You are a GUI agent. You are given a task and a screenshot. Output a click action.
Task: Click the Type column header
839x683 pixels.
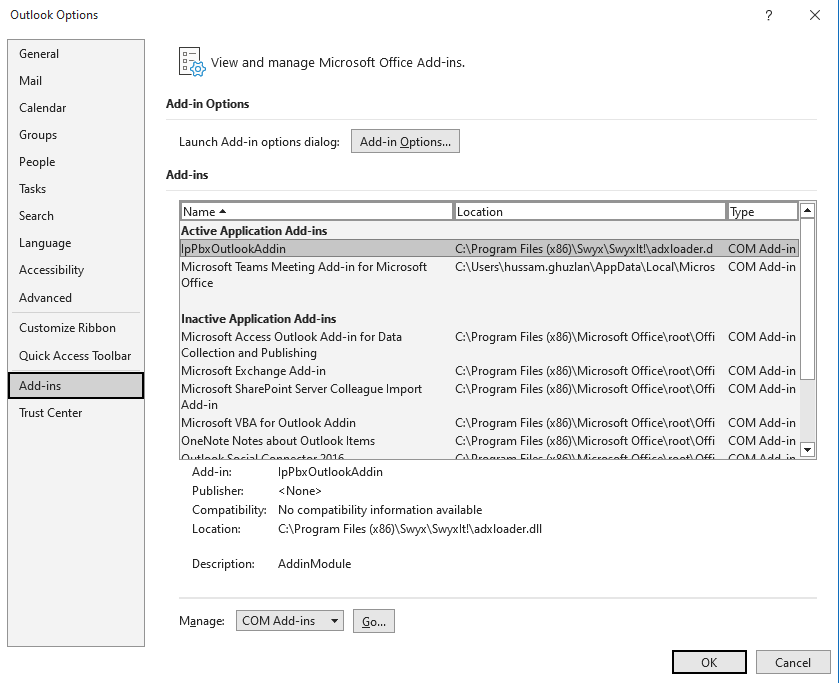[x=762, y=212]
